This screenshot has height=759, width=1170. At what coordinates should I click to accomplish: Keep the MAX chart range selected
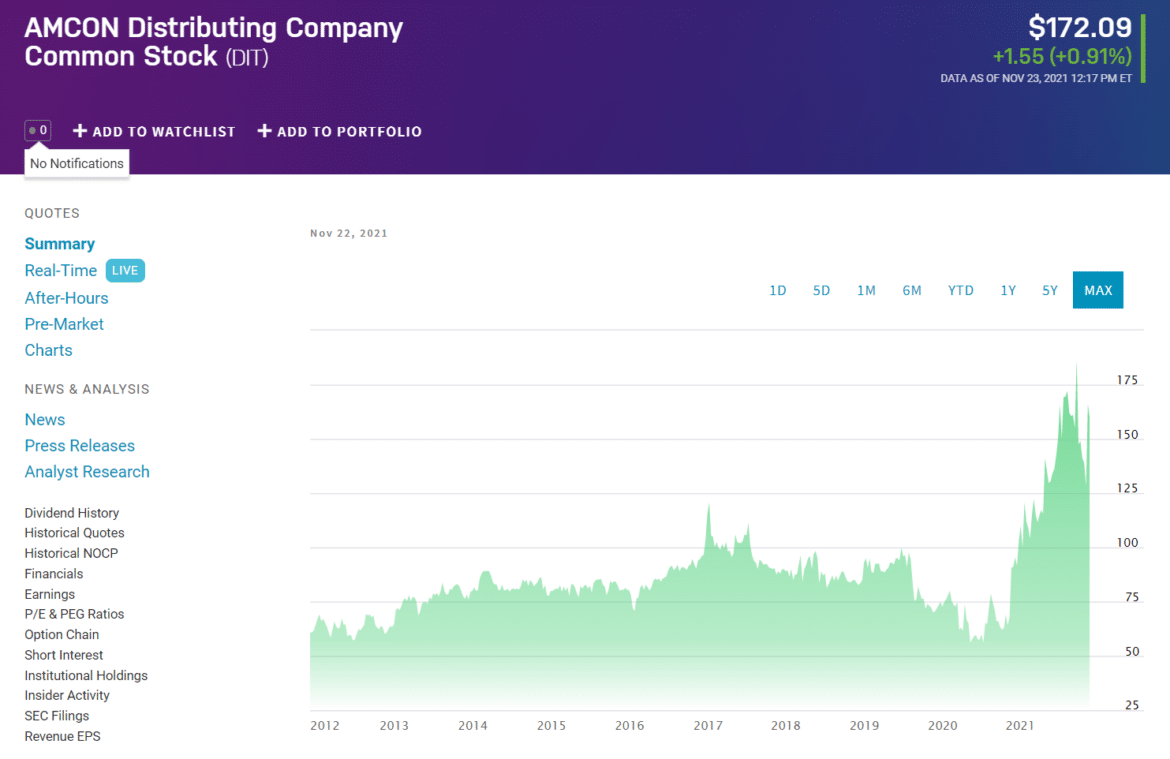coord(1097,290)
